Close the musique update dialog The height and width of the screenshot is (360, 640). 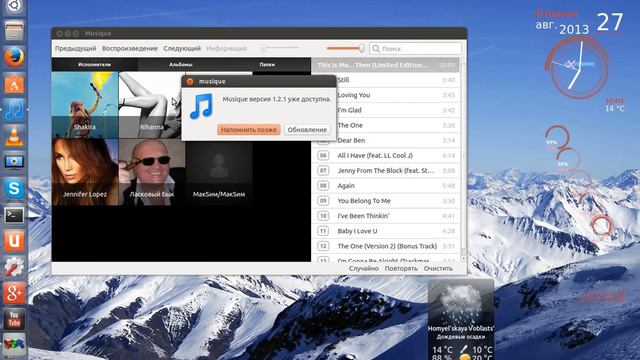pos(190,81)
